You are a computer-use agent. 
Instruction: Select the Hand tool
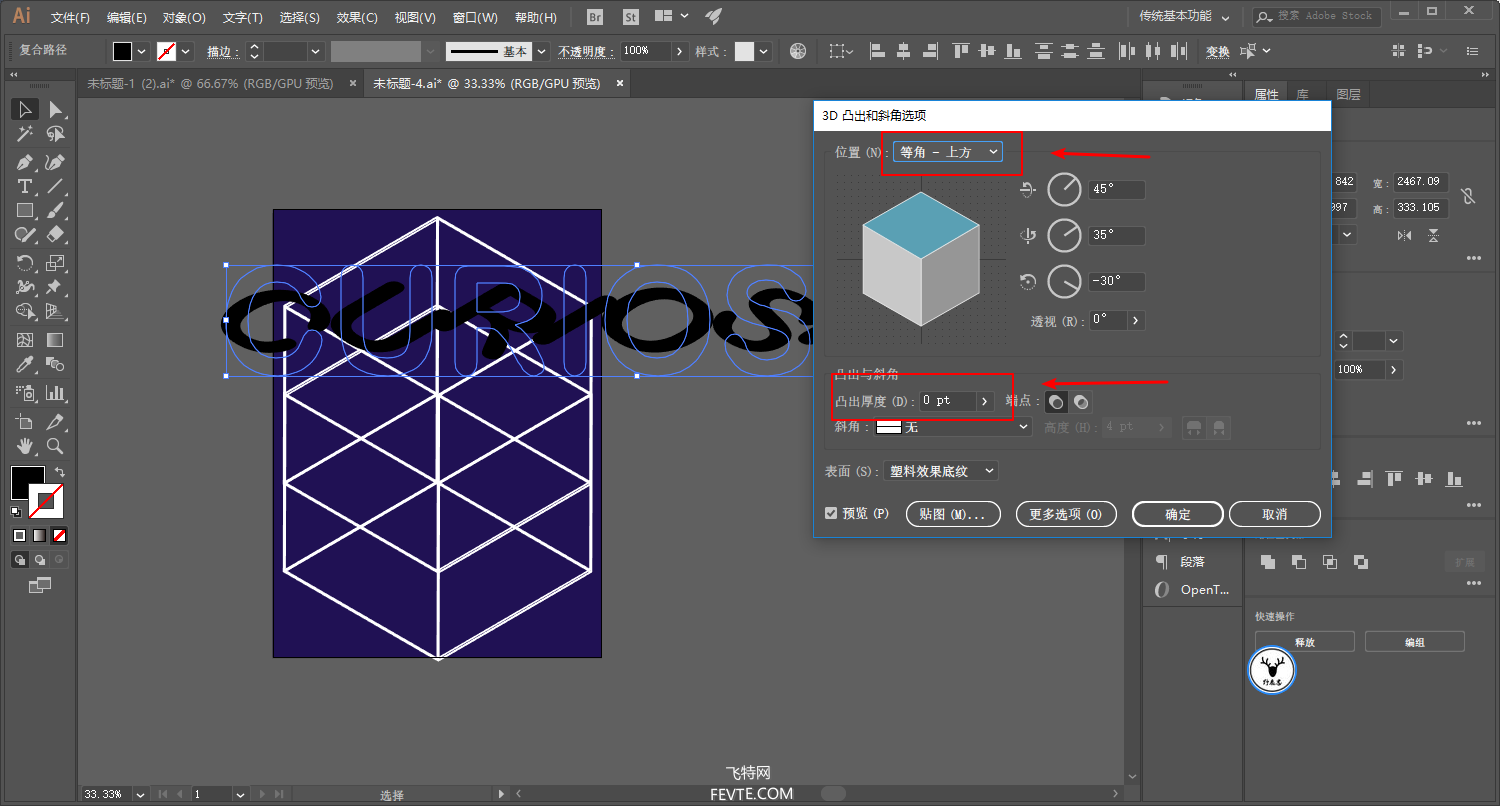[x=25, y=446]
